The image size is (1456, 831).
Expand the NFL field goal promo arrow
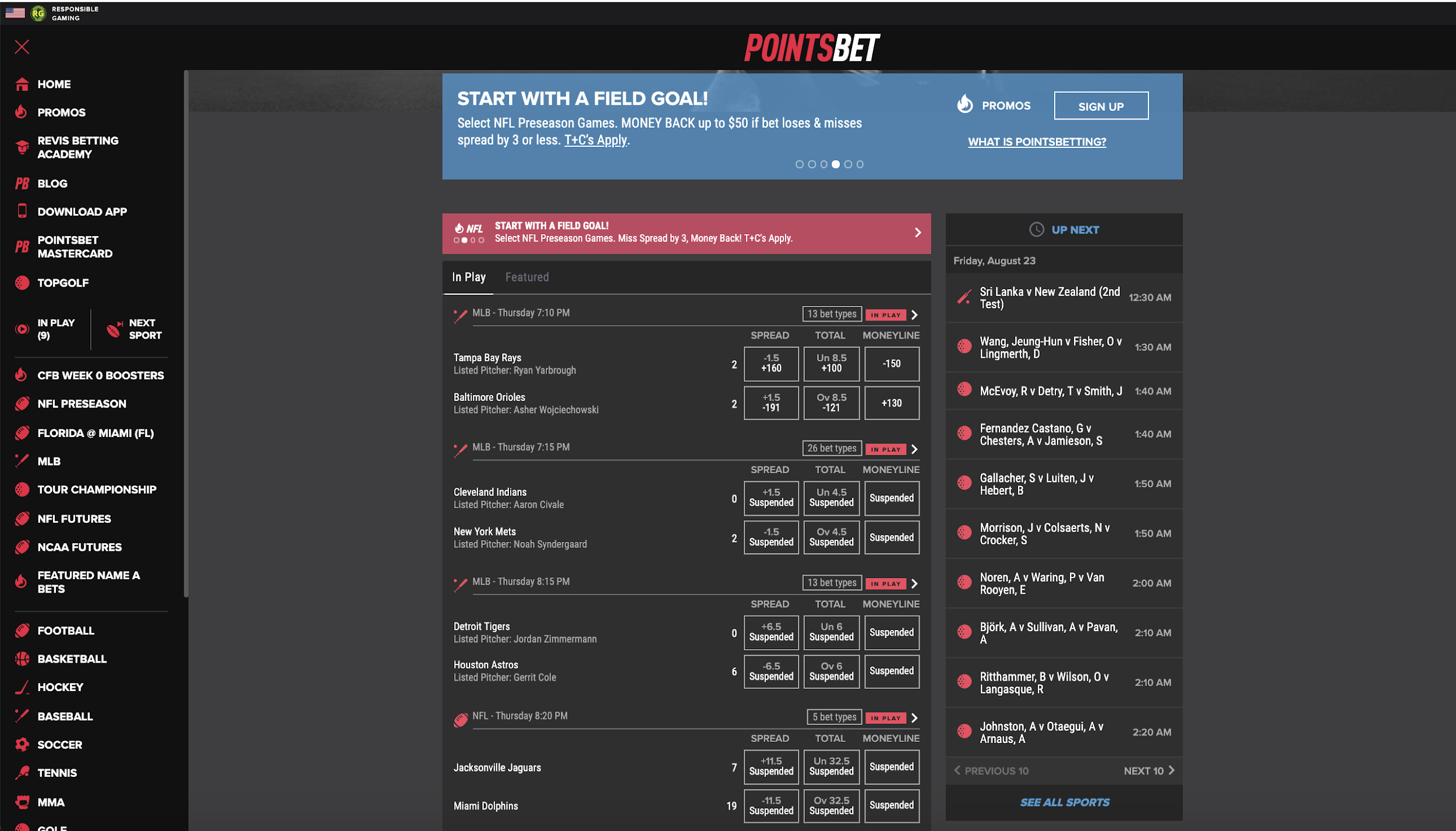(x=918, y=233)
